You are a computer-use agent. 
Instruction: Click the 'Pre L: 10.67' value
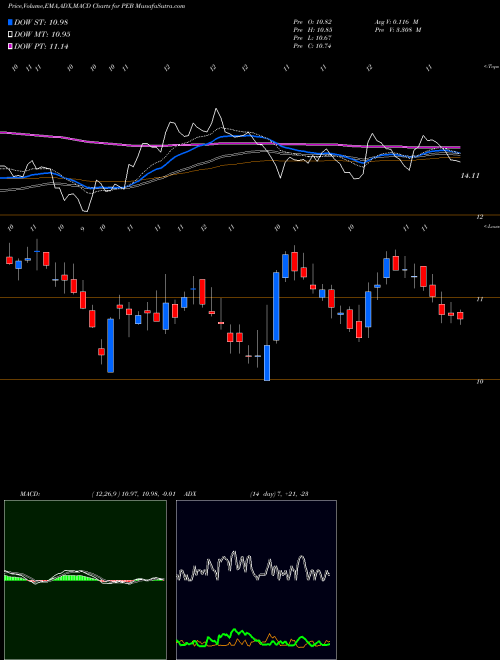click(313, 38)
